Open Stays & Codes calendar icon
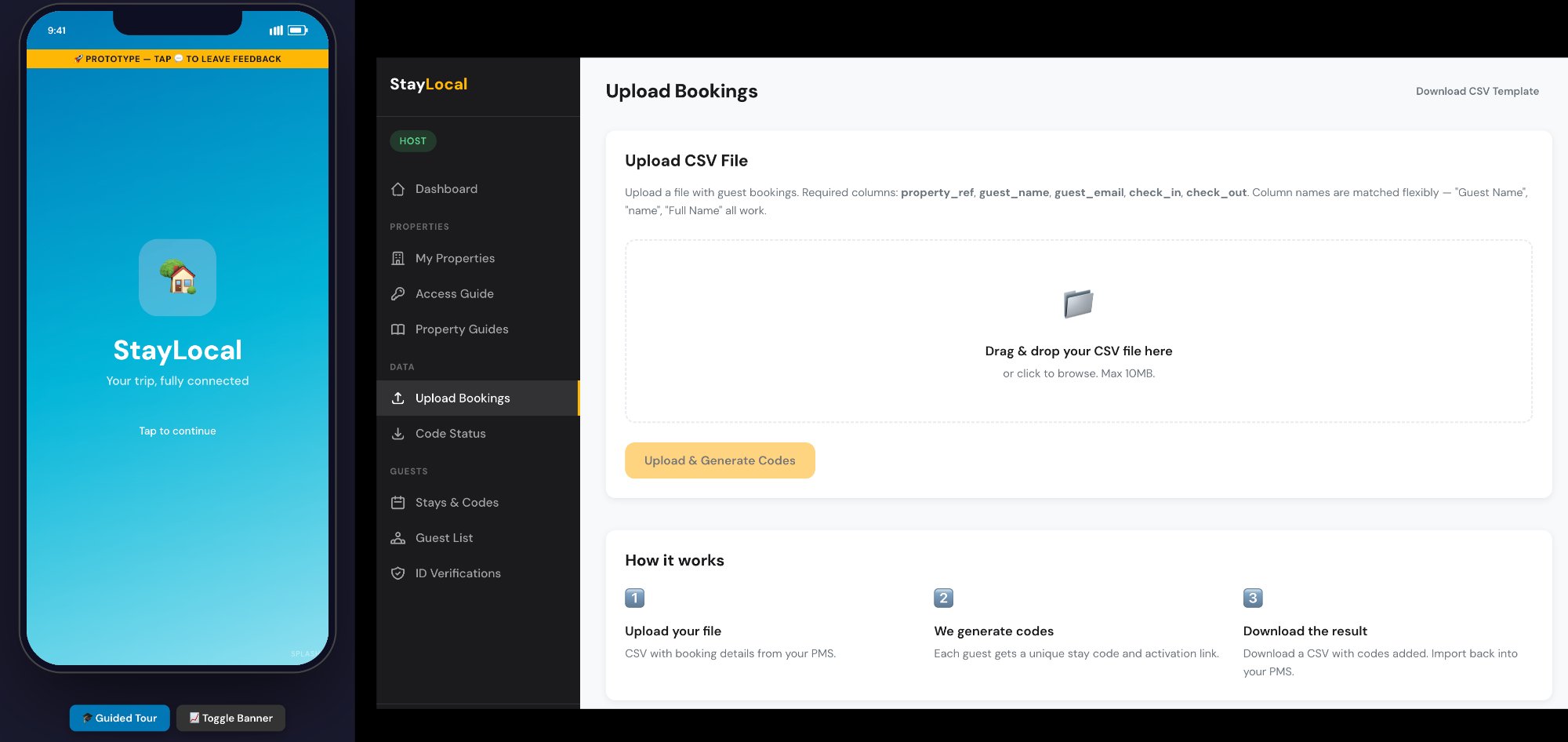 pos(398,502)
